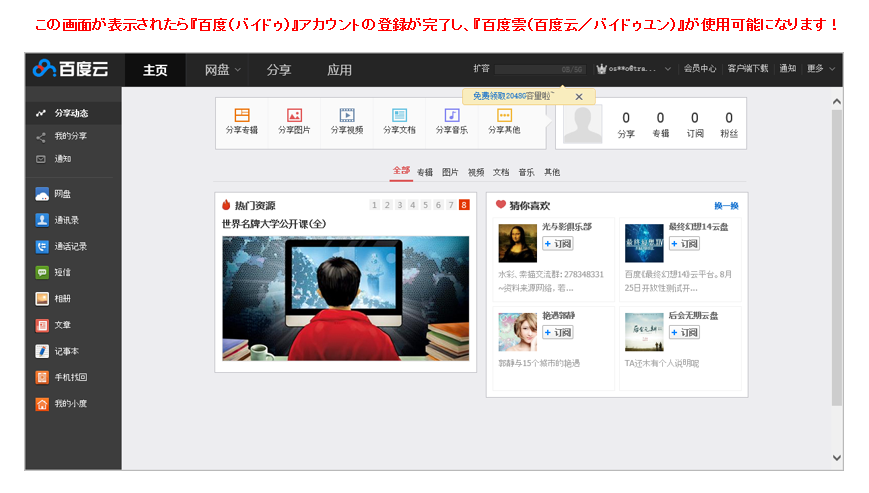Click the scrollbar down arrow
Image resolution: width=869 pixels, height=493 pixels.
pos(837,458)
